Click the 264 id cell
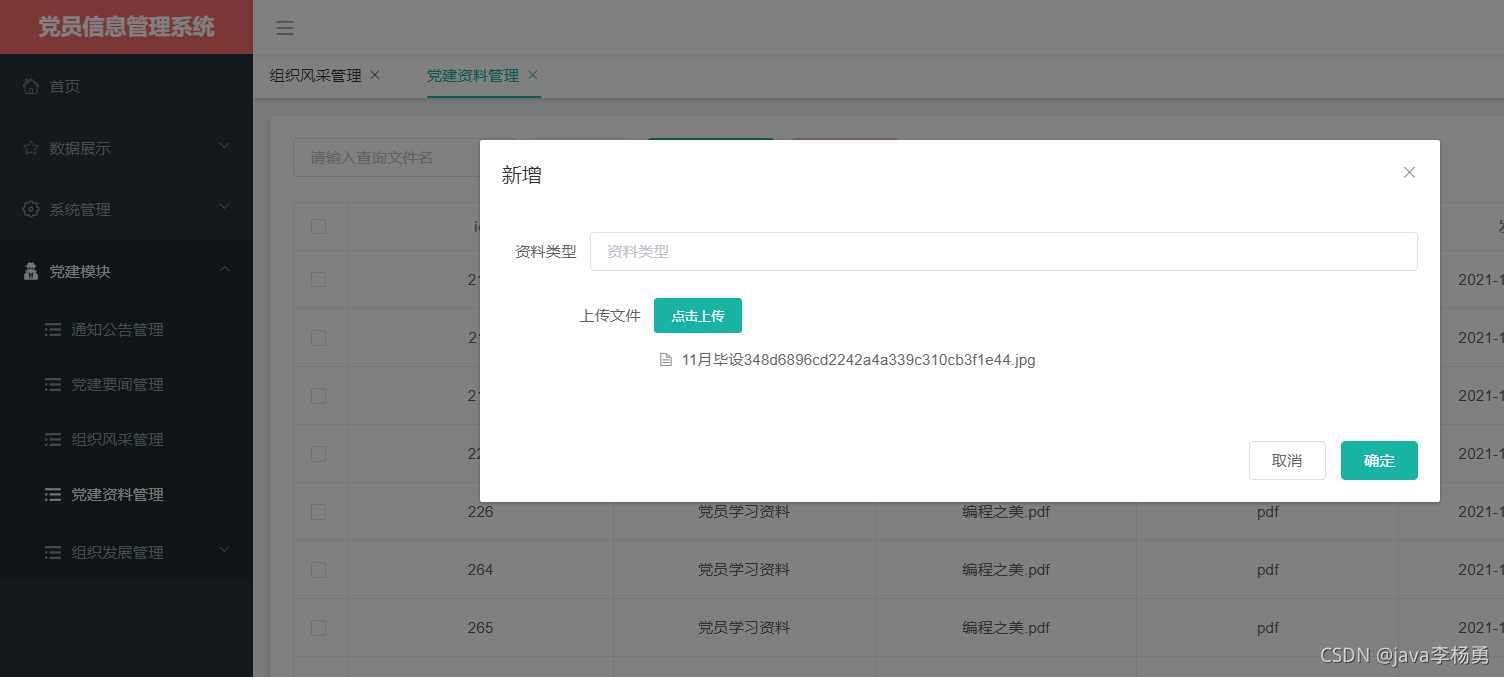The height and width of the screenshot is (677, 1504). [480, 570]
